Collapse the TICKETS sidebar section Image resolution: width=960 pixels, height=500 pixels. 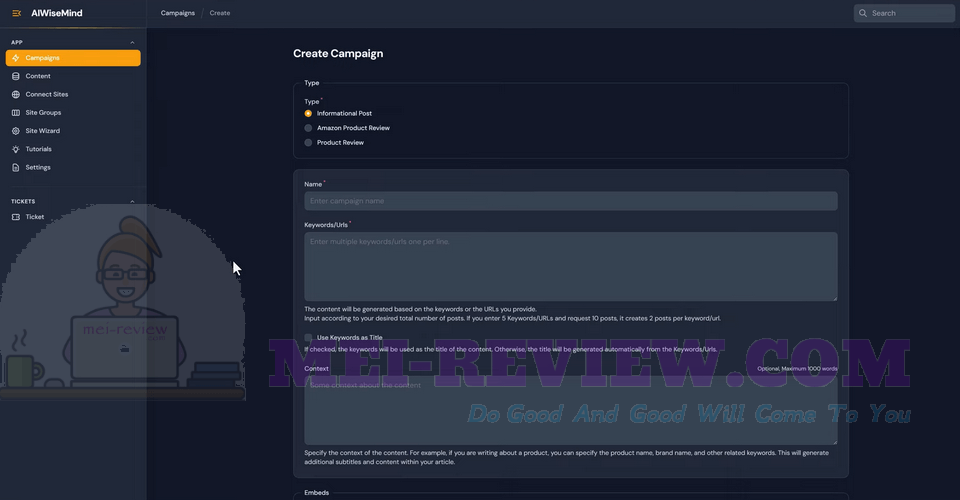coord(132,201)
